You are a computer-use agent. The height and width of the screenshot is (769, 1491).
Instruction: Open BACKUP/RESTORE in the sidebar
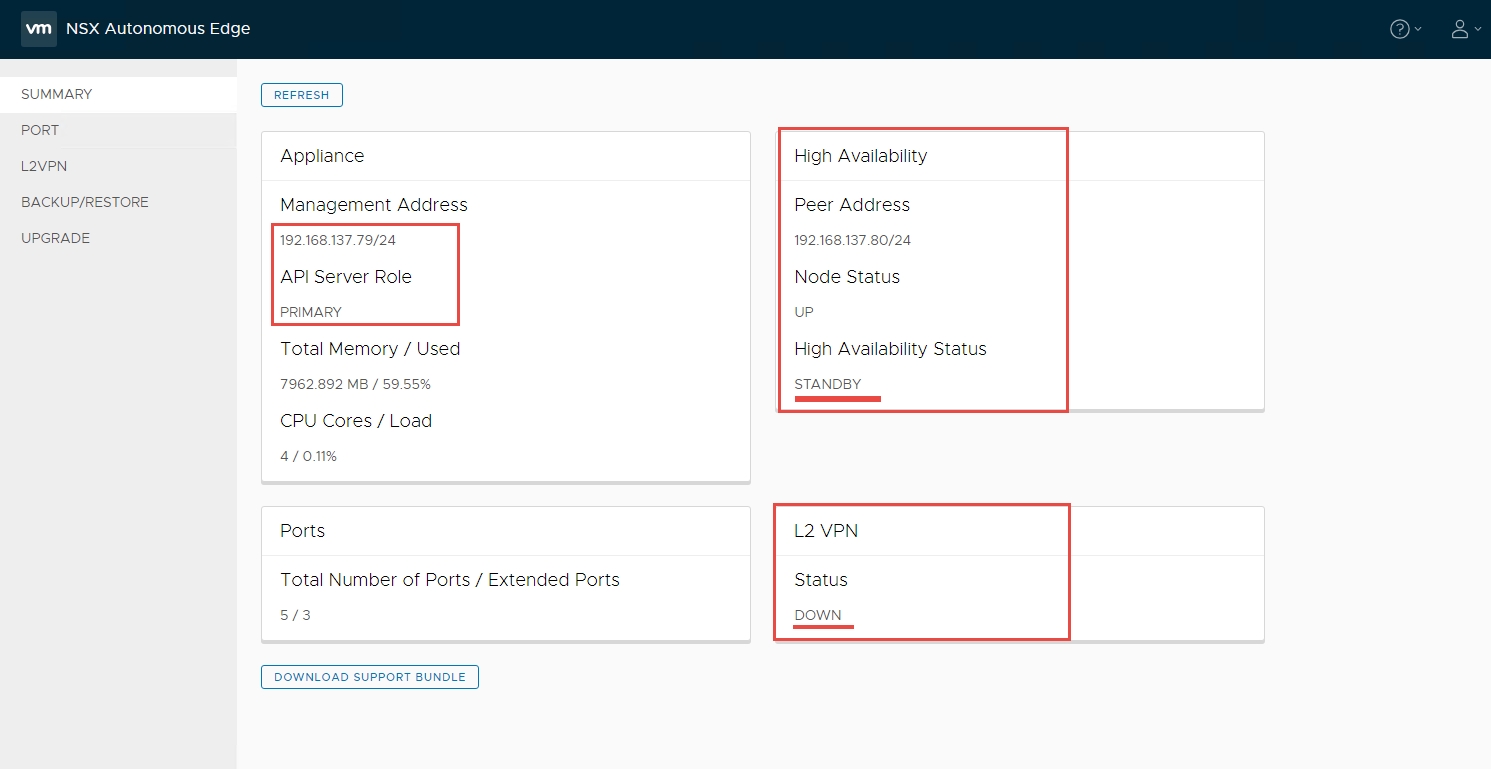coord(85,202)
